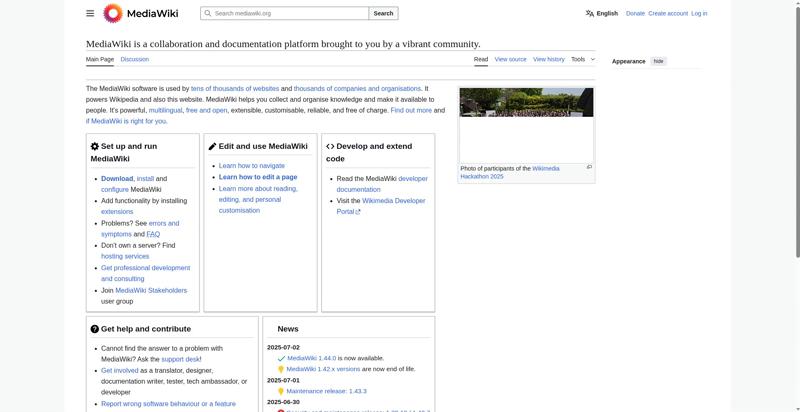Click the Log in link

point(699,13)
